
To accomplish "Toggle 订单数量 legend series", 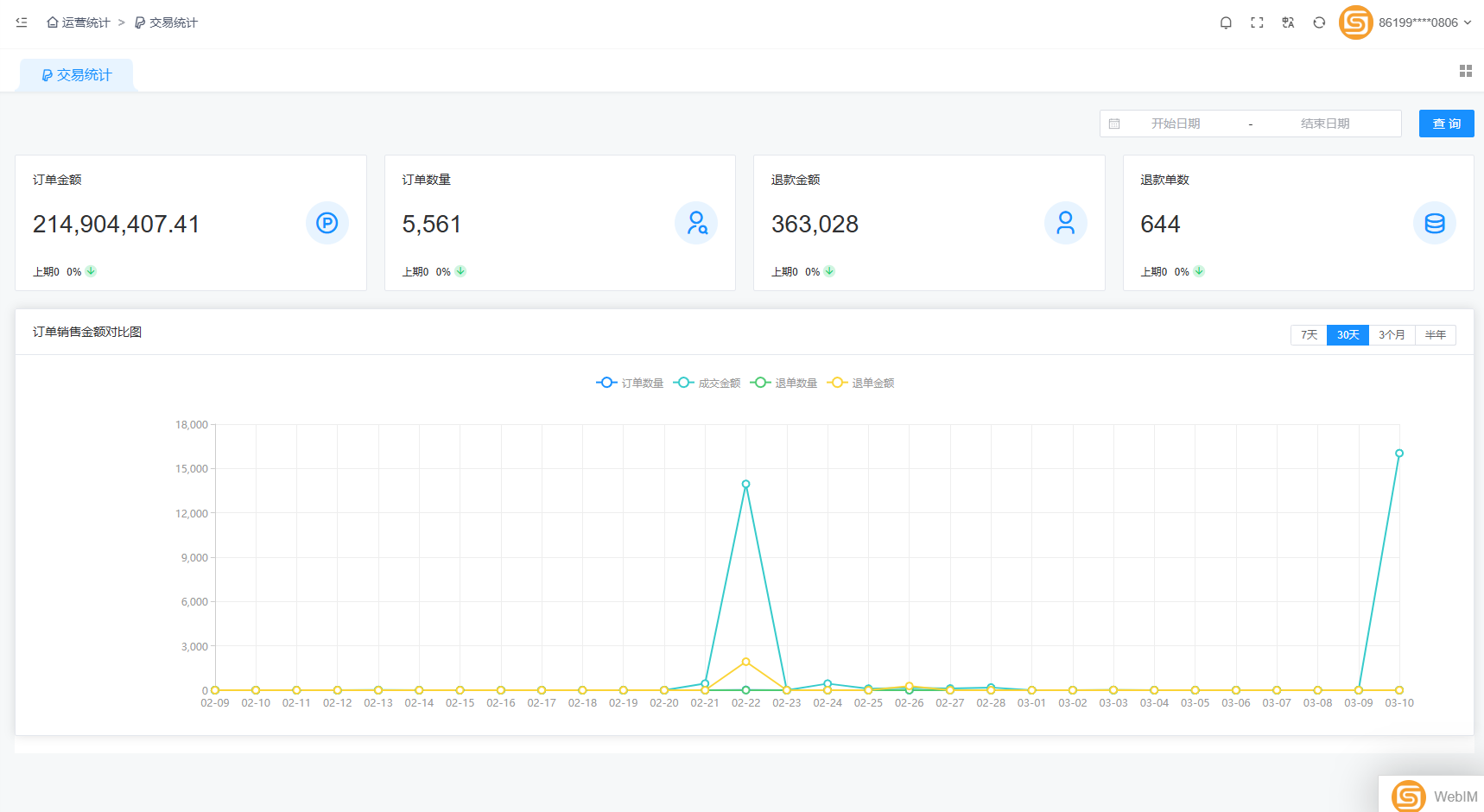I will pyautogui.click(x=630, y=383).
